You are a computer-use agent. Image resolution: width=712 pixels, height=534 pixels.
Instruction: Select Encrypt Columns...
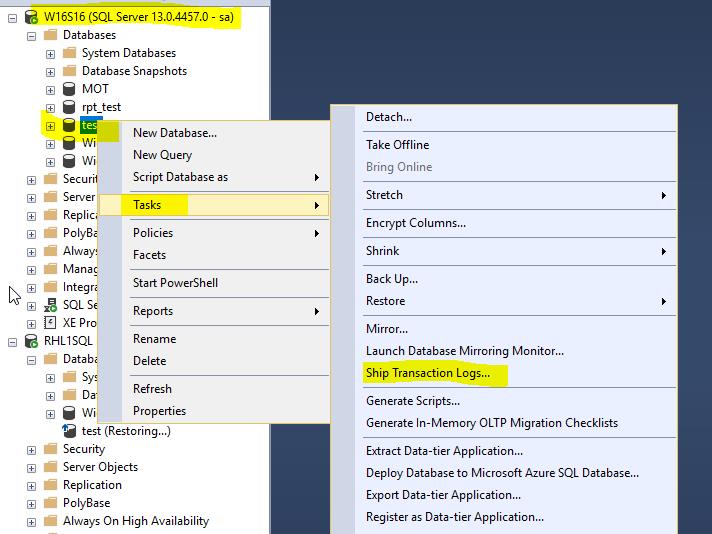pos(504,223)
